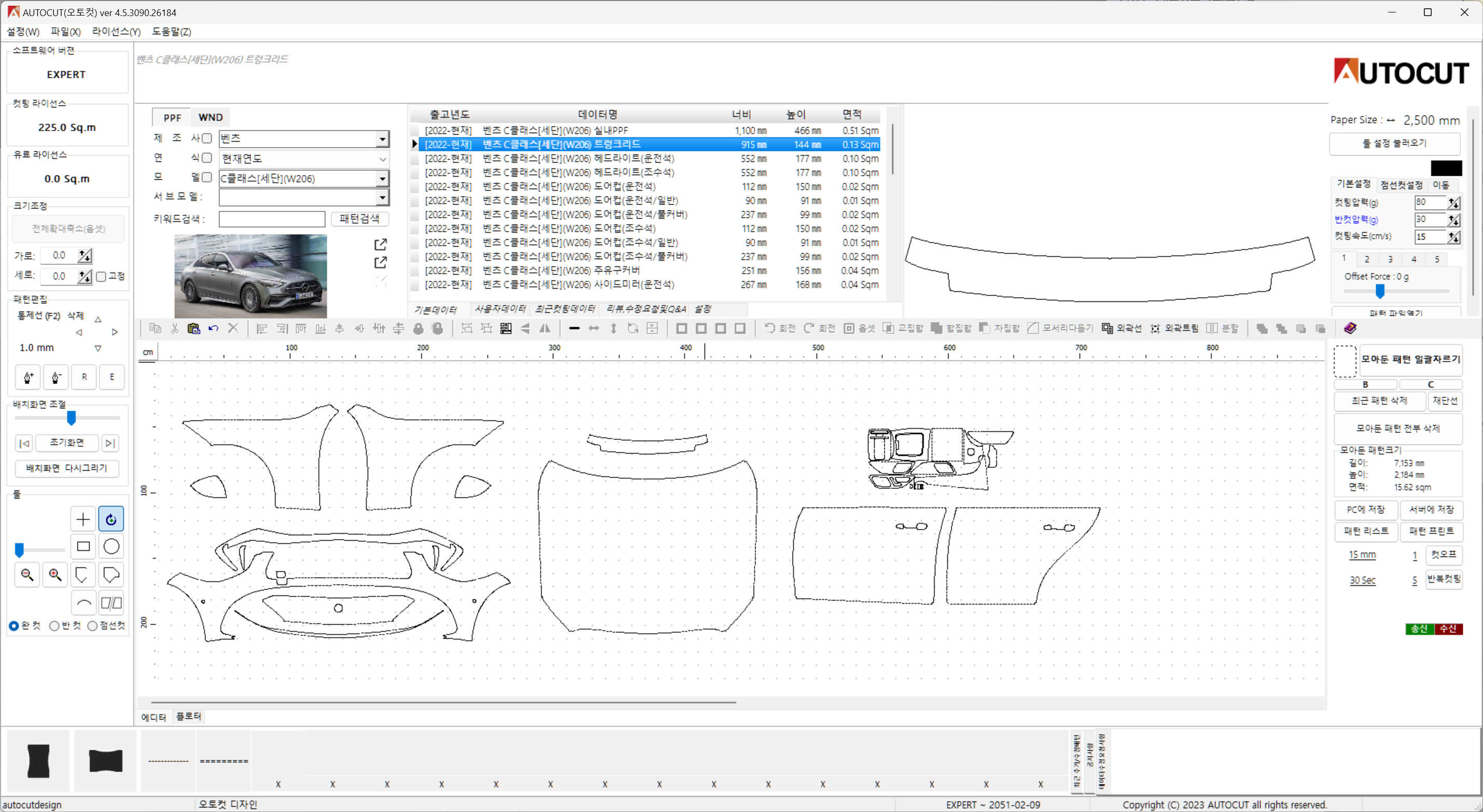The image size is (1483, 812).
Task: Click the Mercedes car photo thumbnail
Action: 251,276
